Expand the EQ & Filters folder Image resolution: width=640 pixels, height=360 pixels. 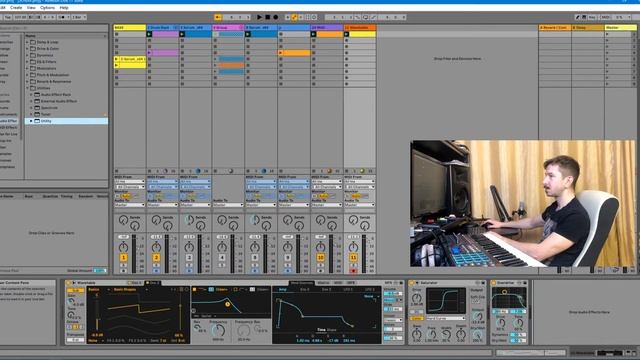(27, 62)
